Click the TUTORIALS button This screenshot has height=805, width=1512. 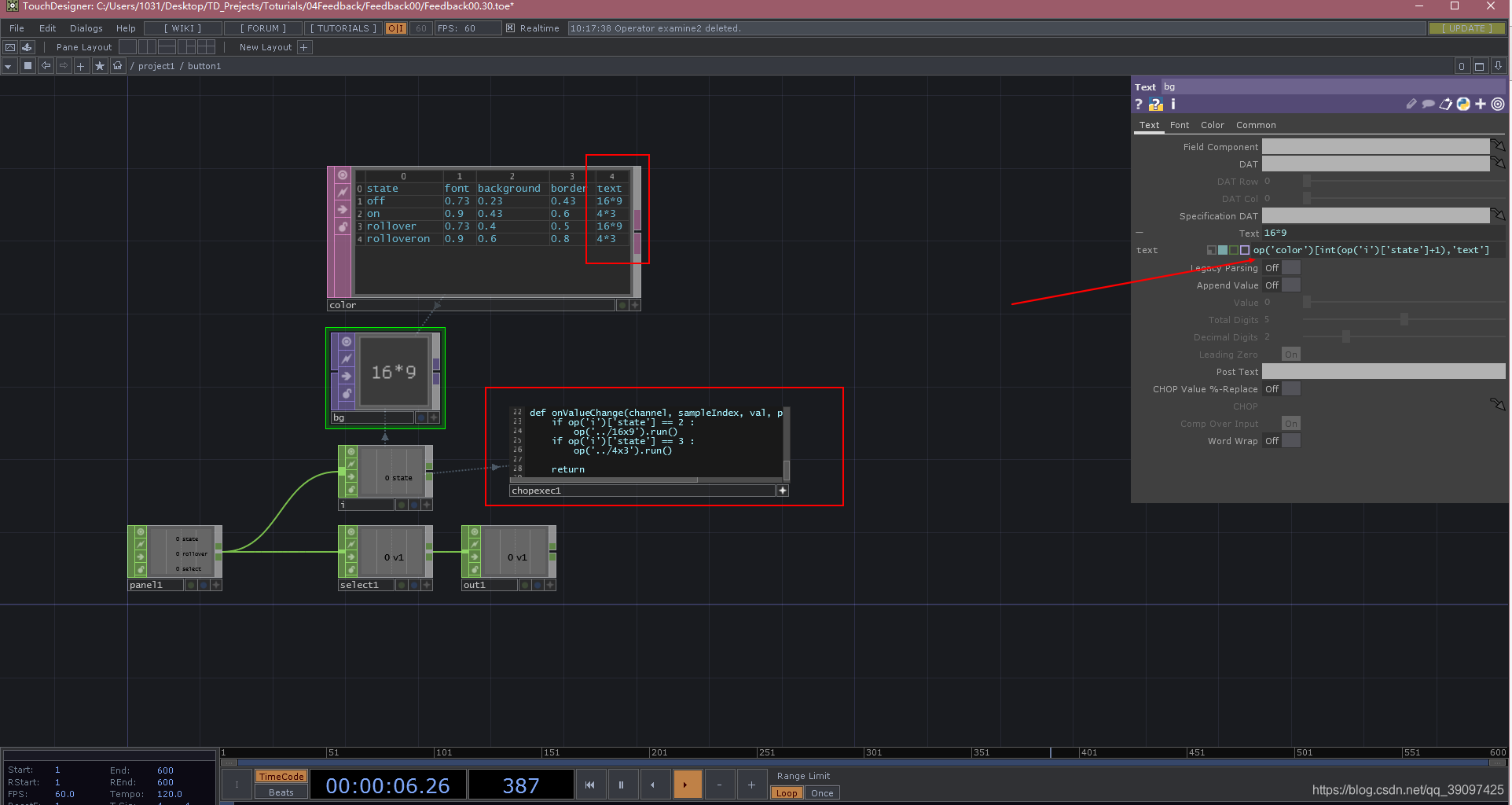[343, 28]
